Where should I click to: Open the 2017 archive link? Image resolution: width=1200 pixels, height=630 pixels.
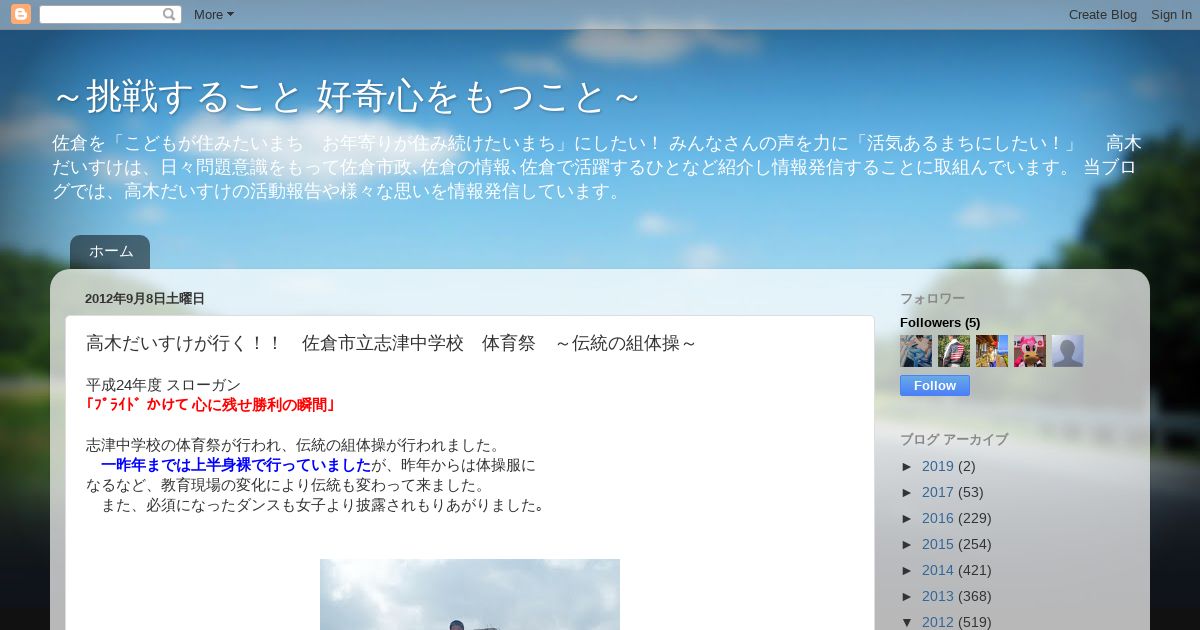tap(938, 492)
